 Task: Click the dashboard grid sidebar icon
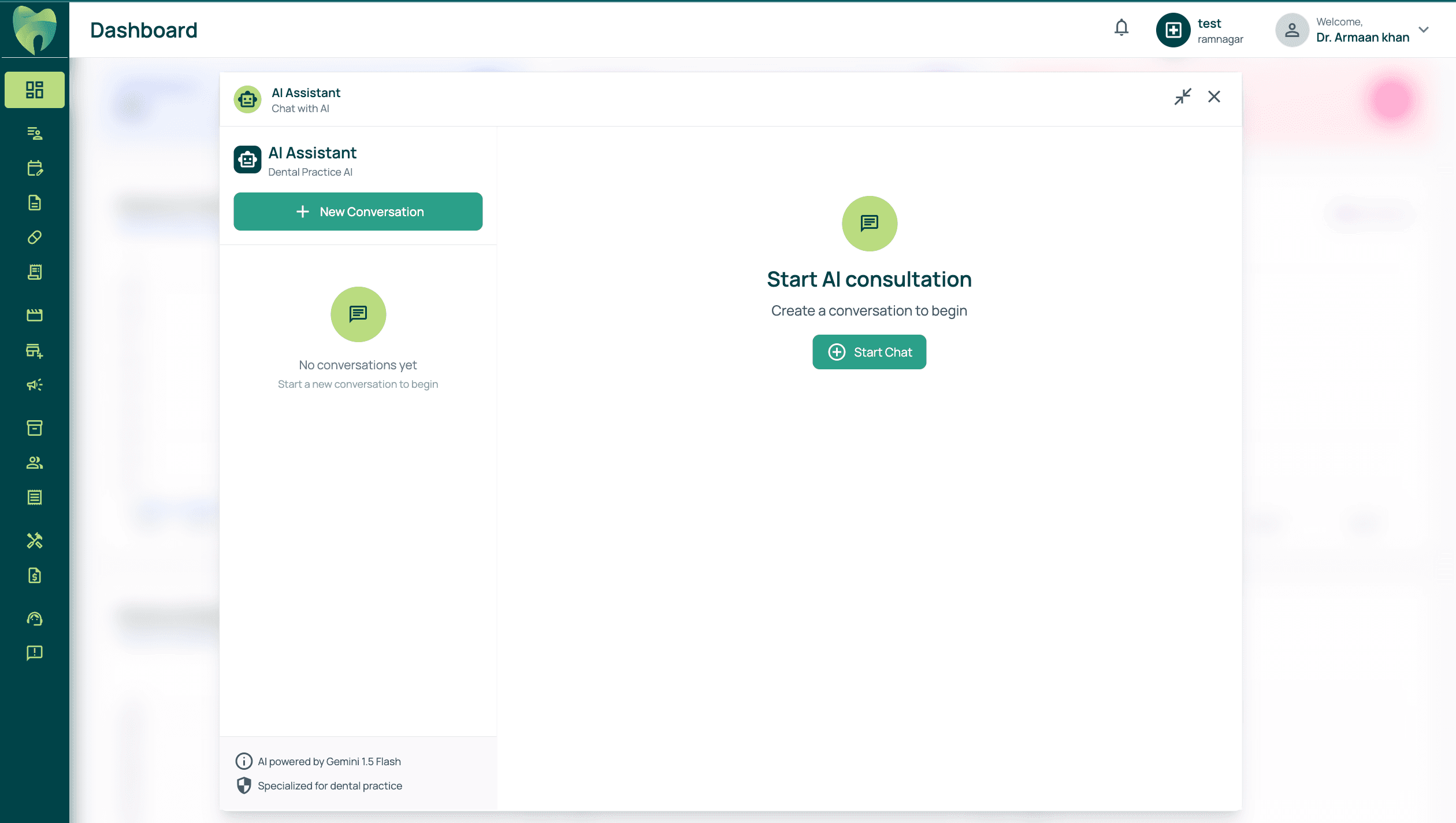(x=35, y=90)
